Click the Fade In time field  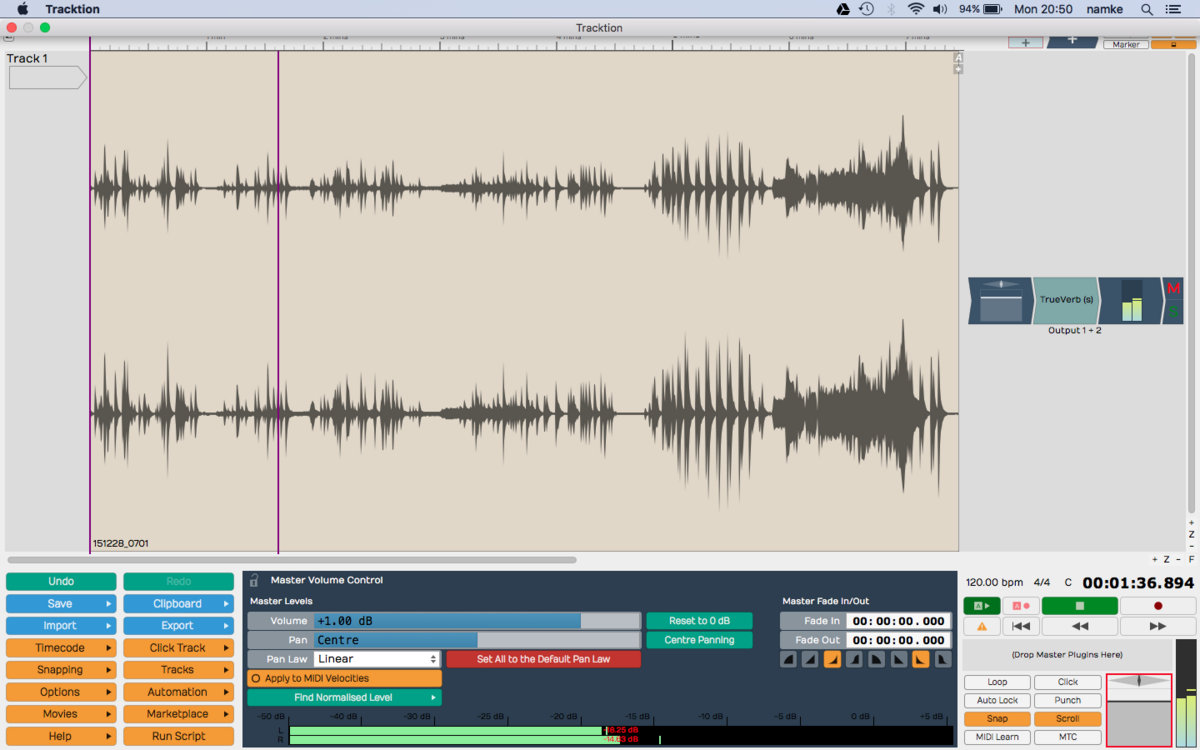[897, 621]
